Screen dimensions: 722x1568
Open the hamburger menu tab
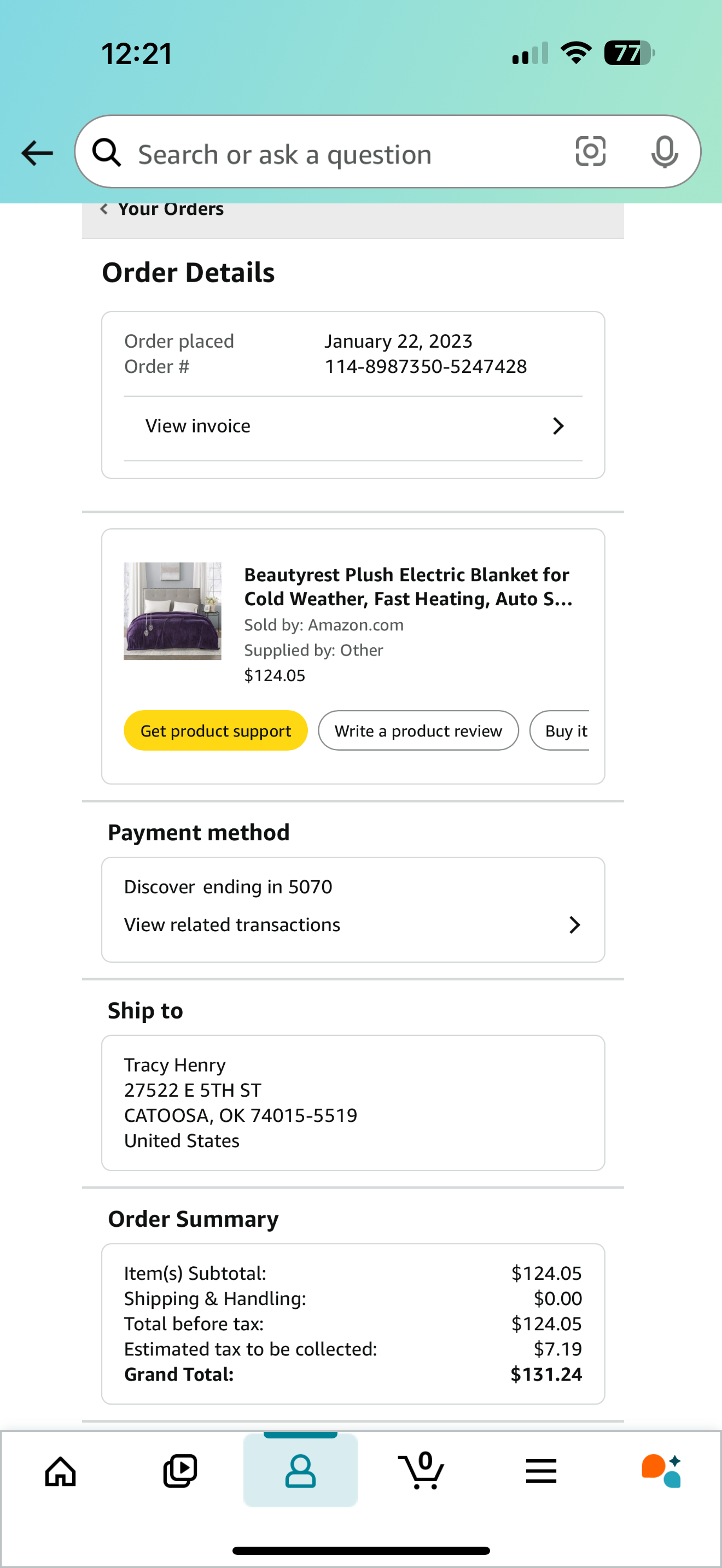coord(541,1471)
